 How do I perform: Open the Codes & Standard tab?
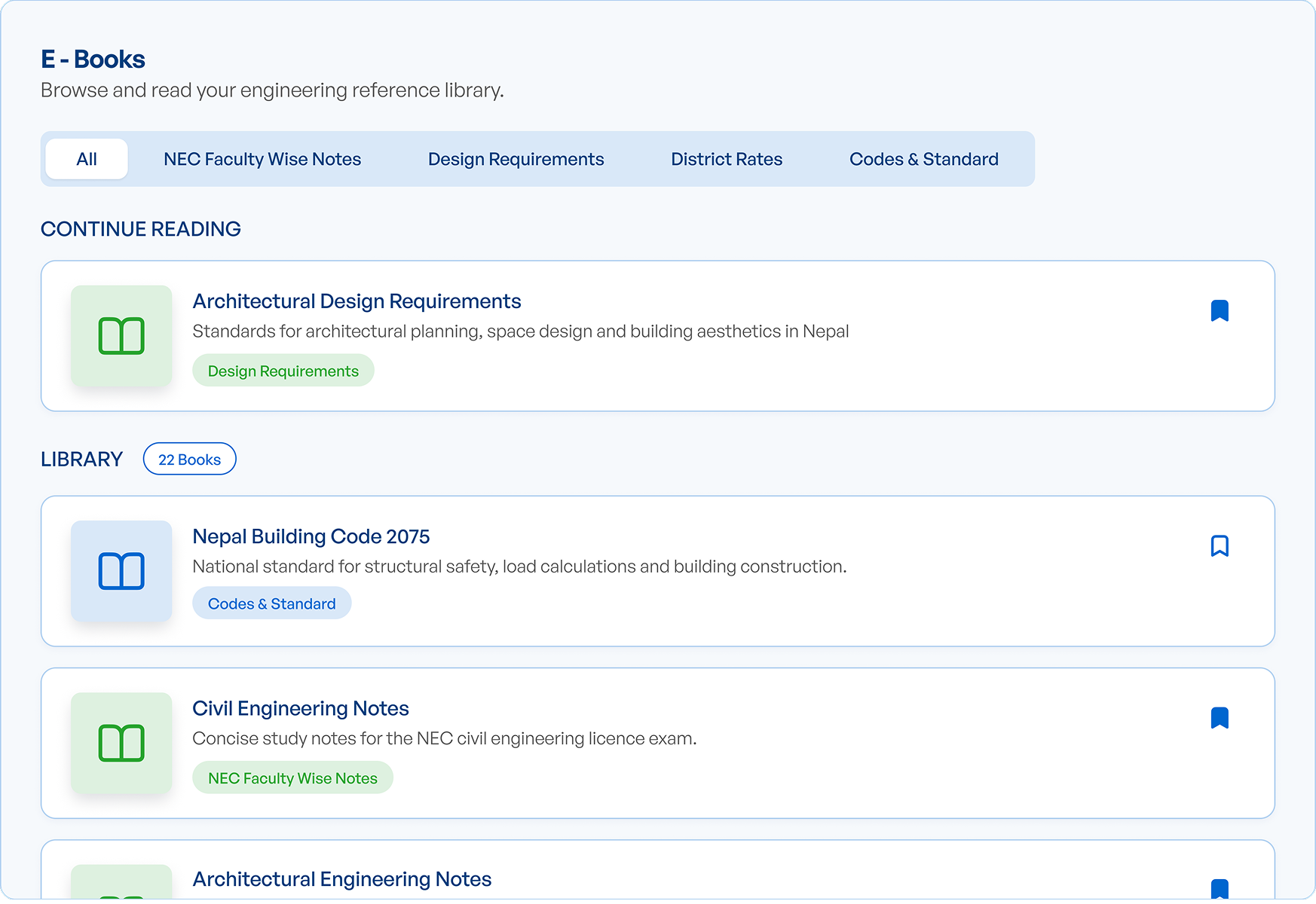pos(924,159)
